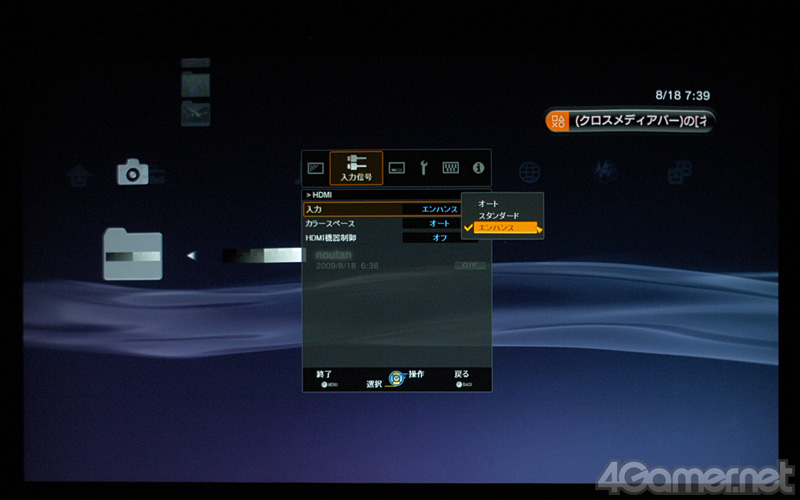
Task: Open the installation screen tab icon
Action: (396, 168)
